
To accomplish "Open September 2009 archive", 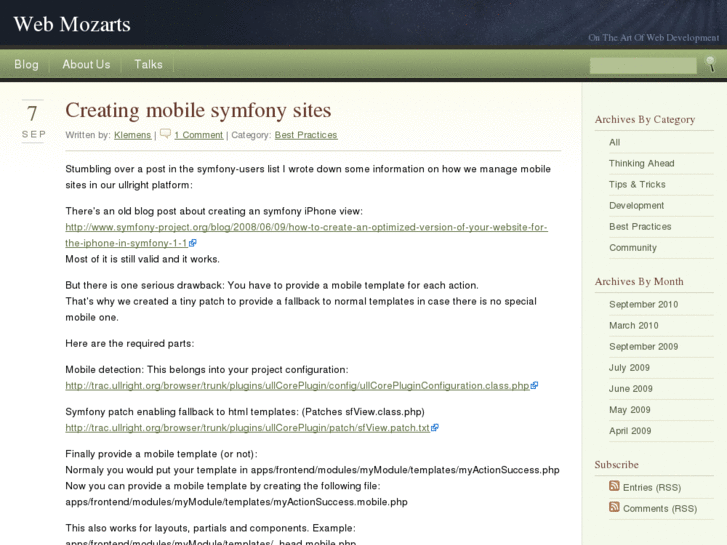I will [644, 346].
